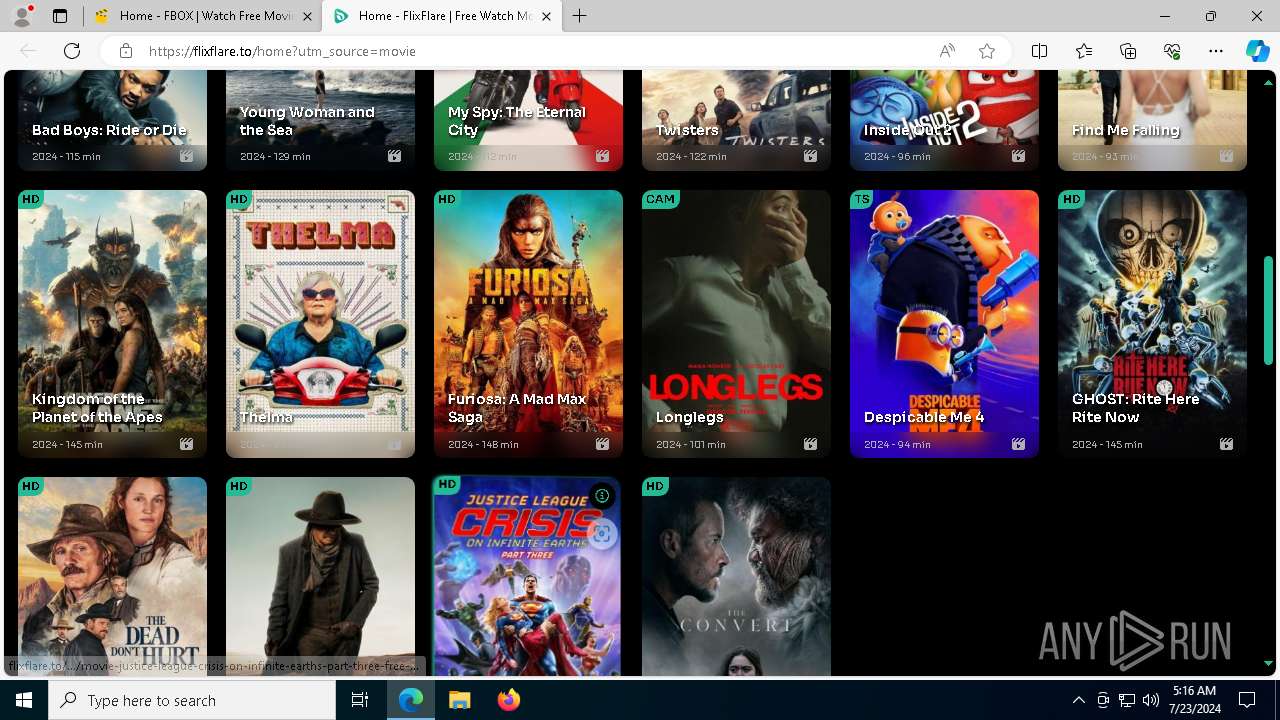
Task: Click CAM badge on Longlegs poster
Action: click(661, 199)
